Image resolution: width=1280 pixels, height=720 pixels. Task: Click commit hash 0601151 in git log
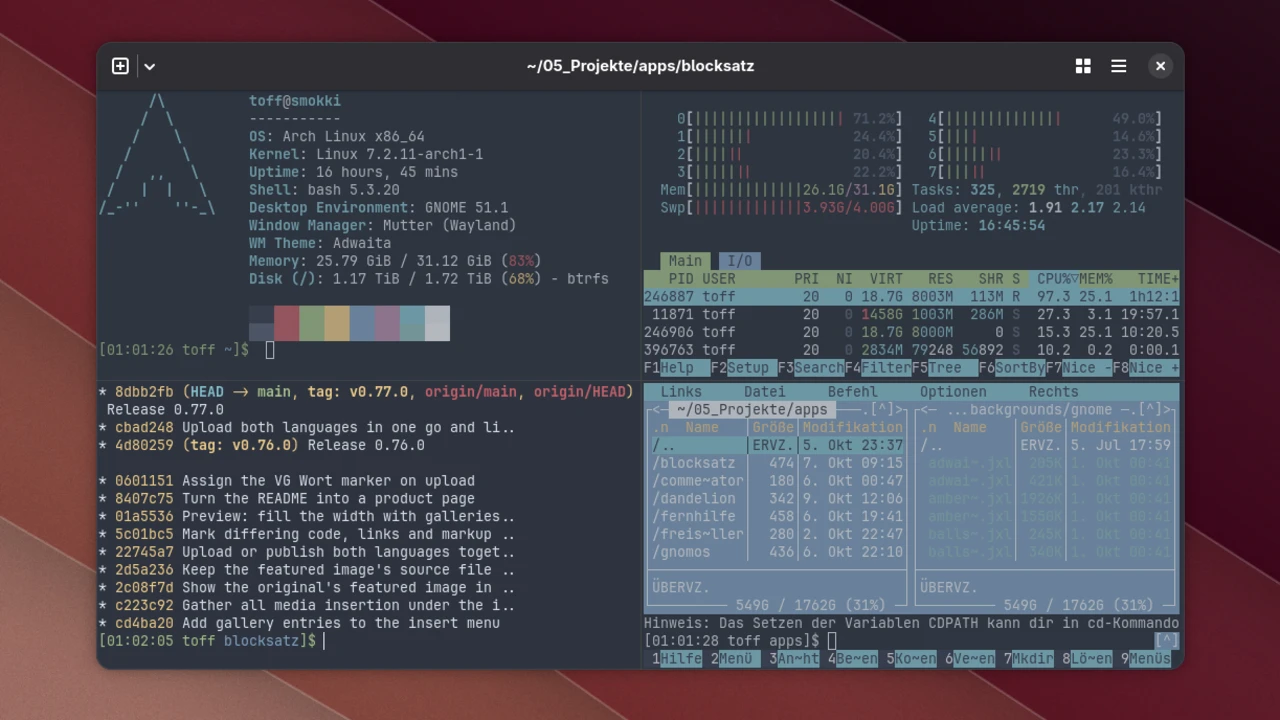(144, 481)
